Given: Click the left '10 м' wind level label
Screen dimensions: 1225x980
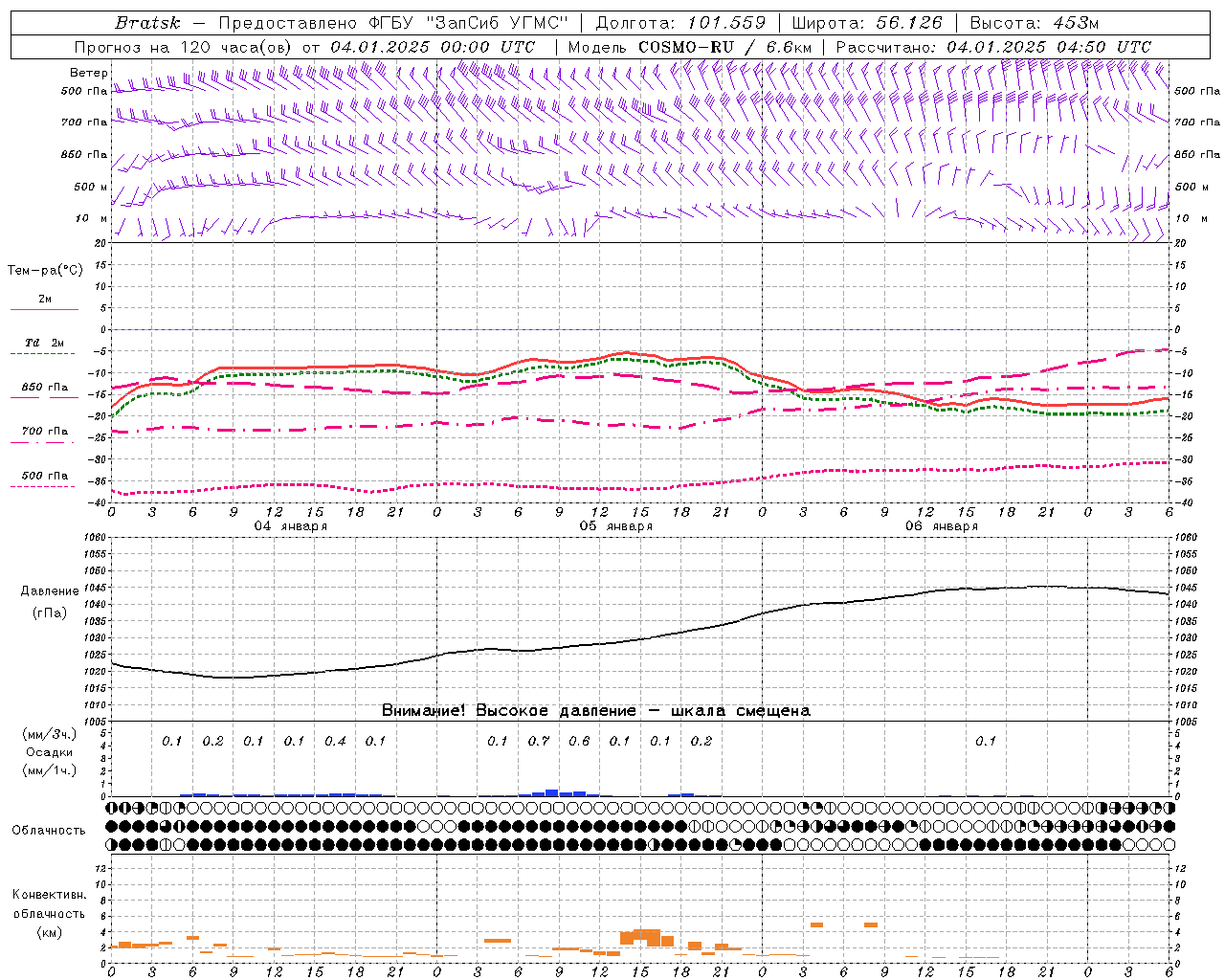Looking at the screenshot, I should [92, 218].
